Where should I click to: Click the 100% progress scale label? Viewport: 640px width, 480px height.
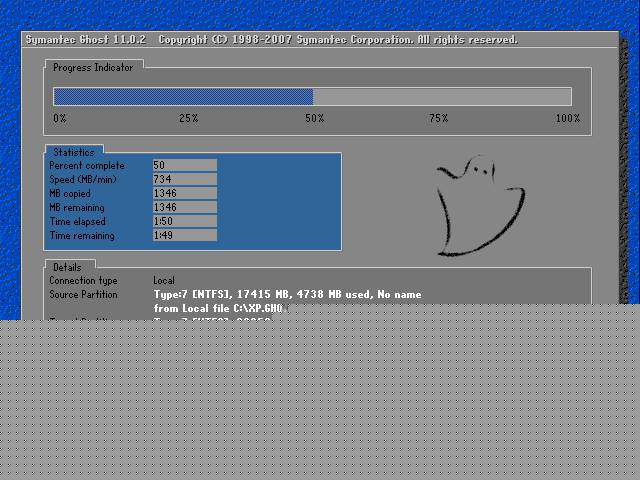pyautogui.click(x=568, y=118)
